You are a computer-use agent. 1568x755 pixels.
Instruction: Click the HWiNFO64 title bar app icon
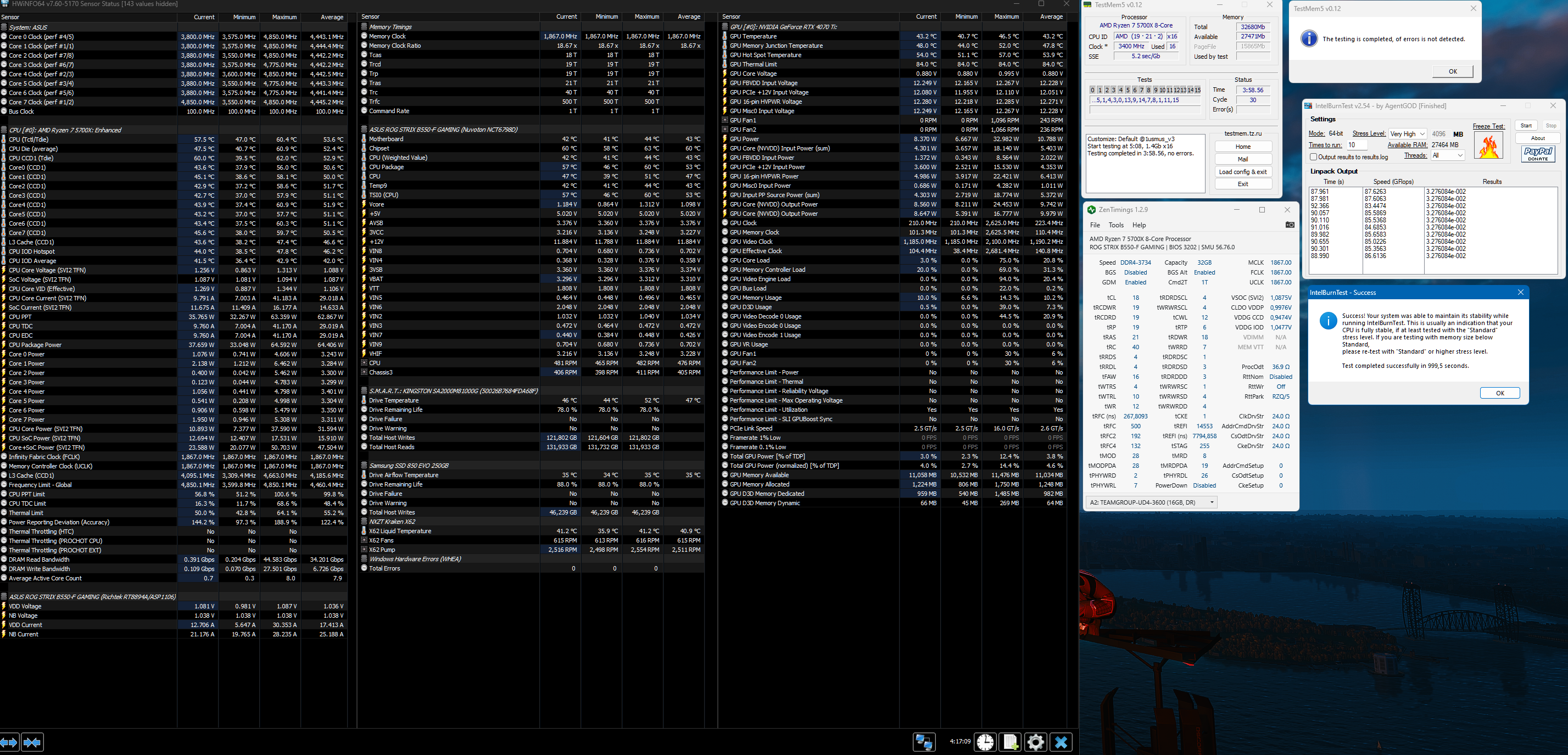pyautogui.click(x=5, y=4)
